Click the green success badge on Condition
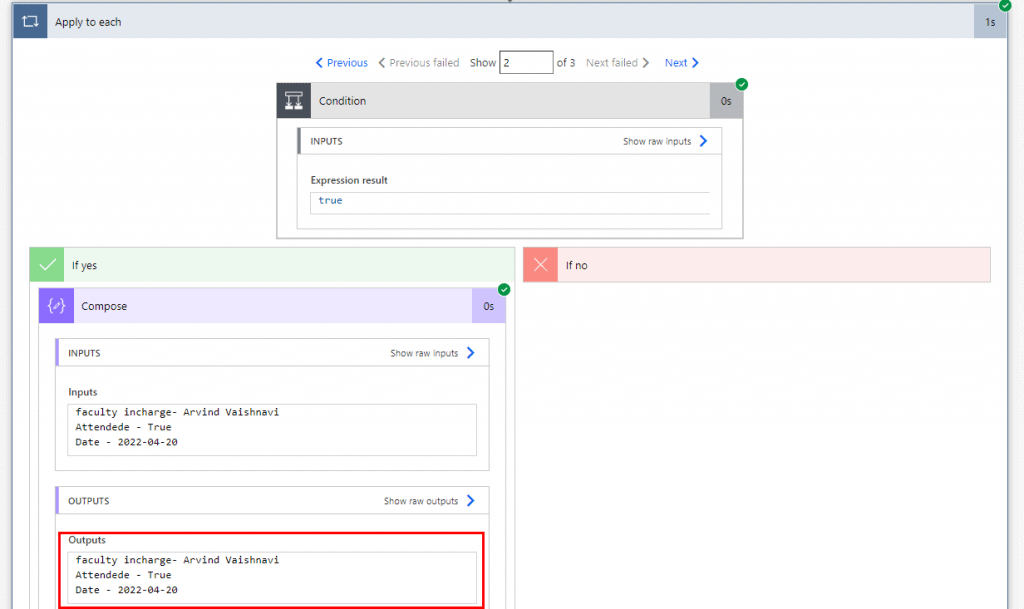 [x=742, y=84]
